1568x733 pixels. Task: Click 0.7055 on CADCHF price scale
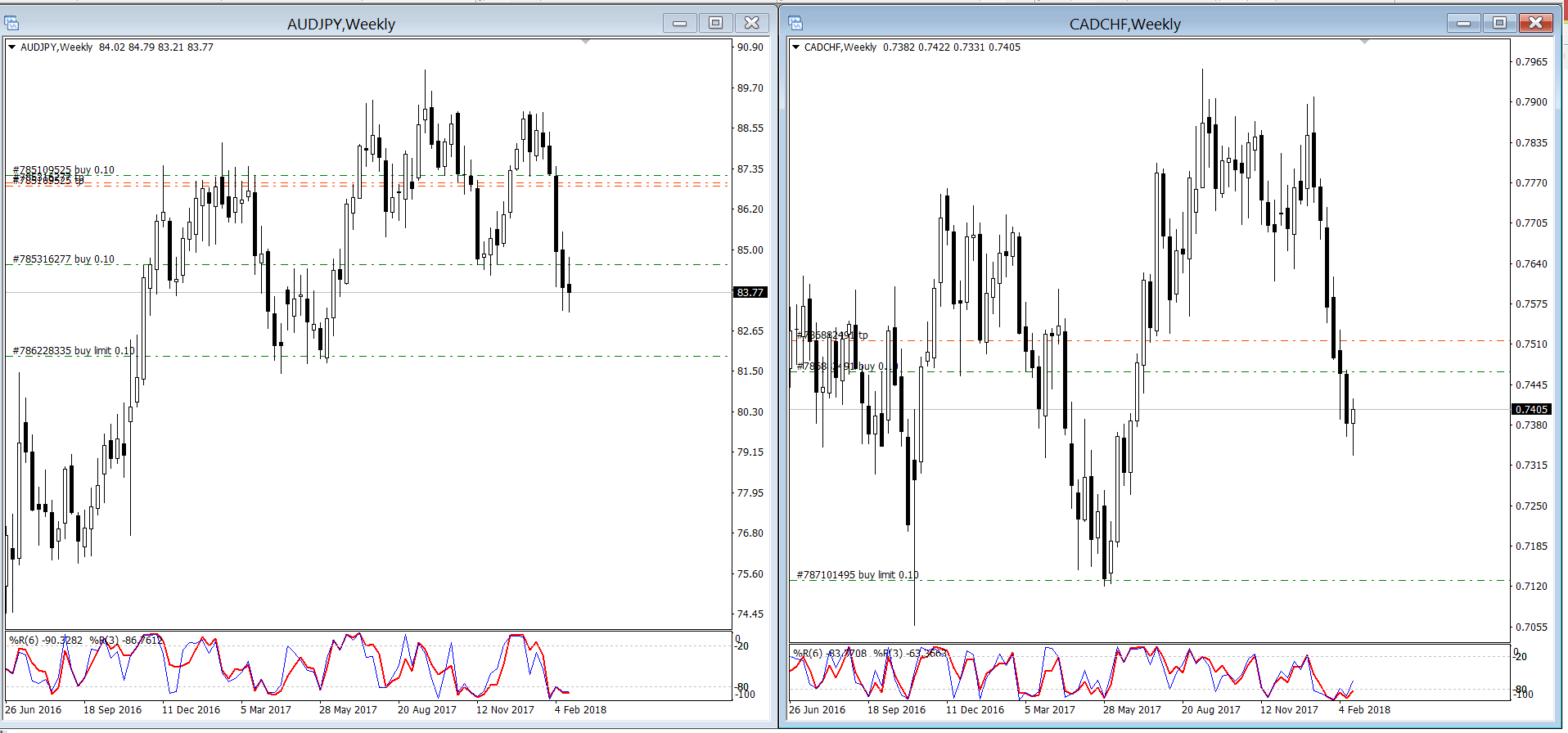[1532, 627]
